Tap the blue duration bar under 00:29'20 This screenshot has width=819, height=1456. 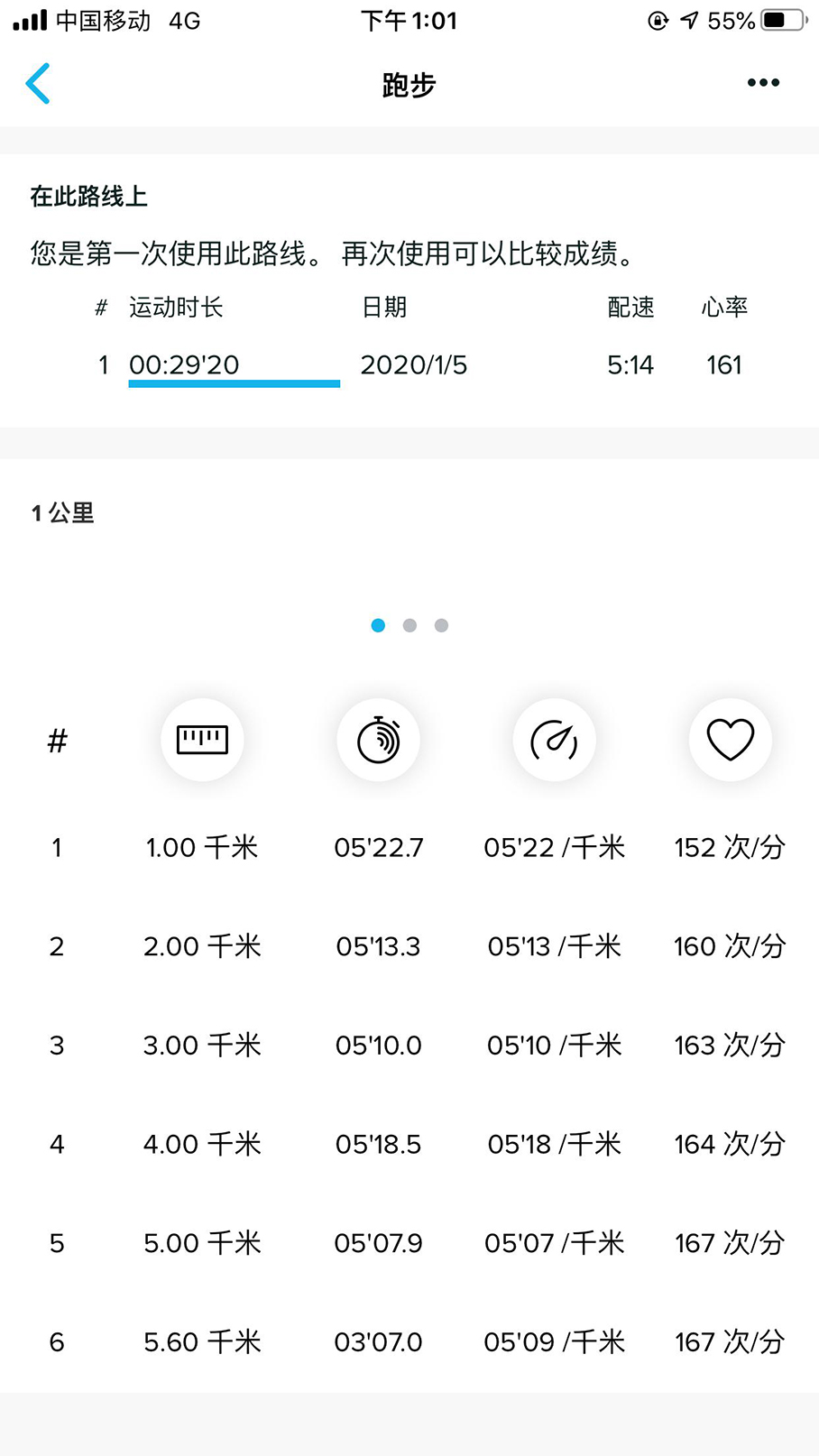(x=234, y=384)
